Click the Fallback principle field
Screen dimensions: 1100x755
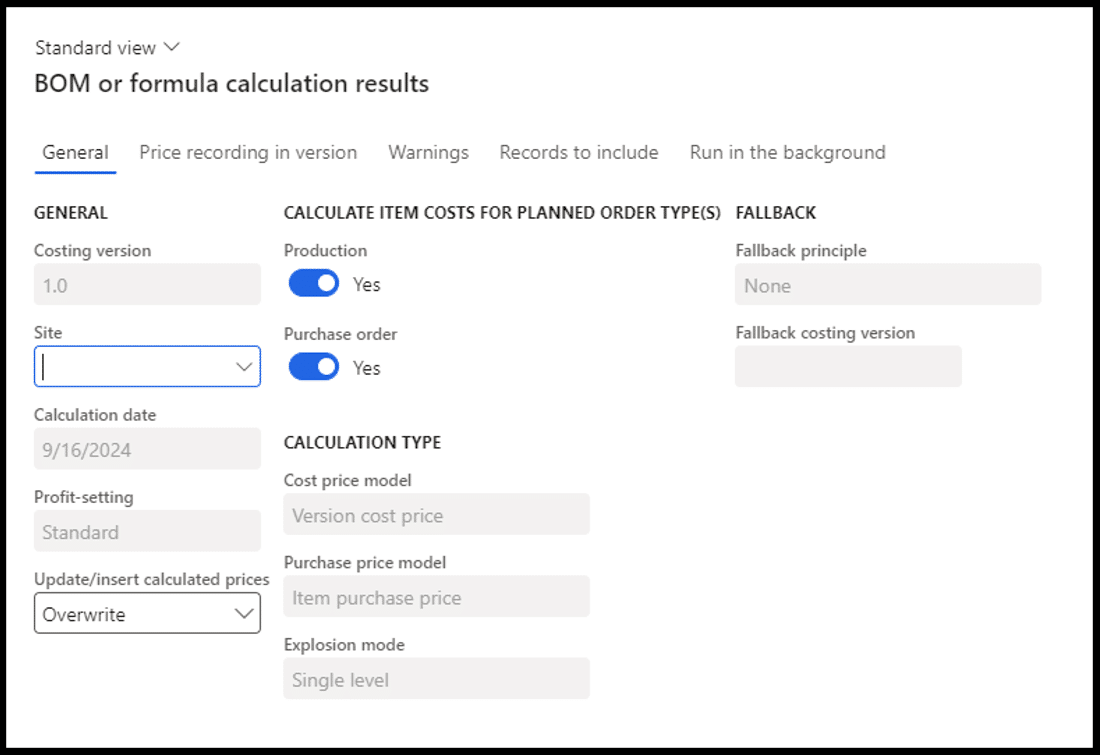point(887,285)
